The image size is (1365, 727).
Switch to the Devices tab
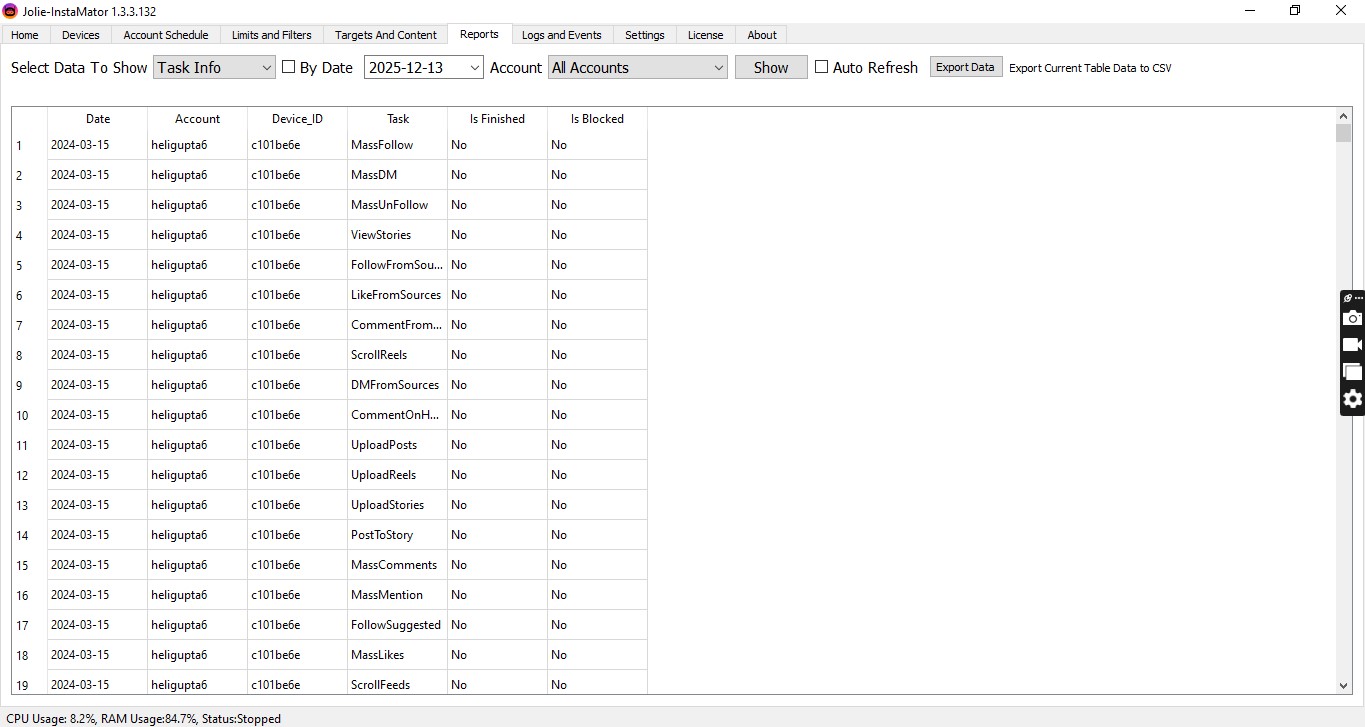80,34
